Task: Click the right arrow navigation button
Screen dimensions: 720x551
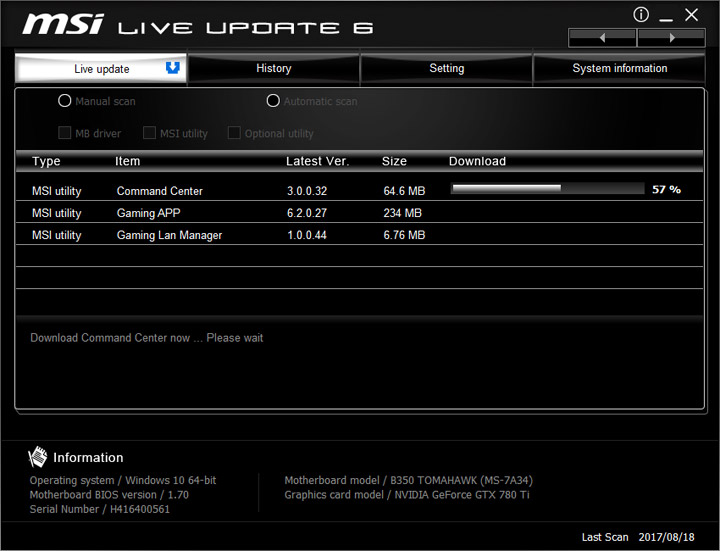Action: (671, 38)
